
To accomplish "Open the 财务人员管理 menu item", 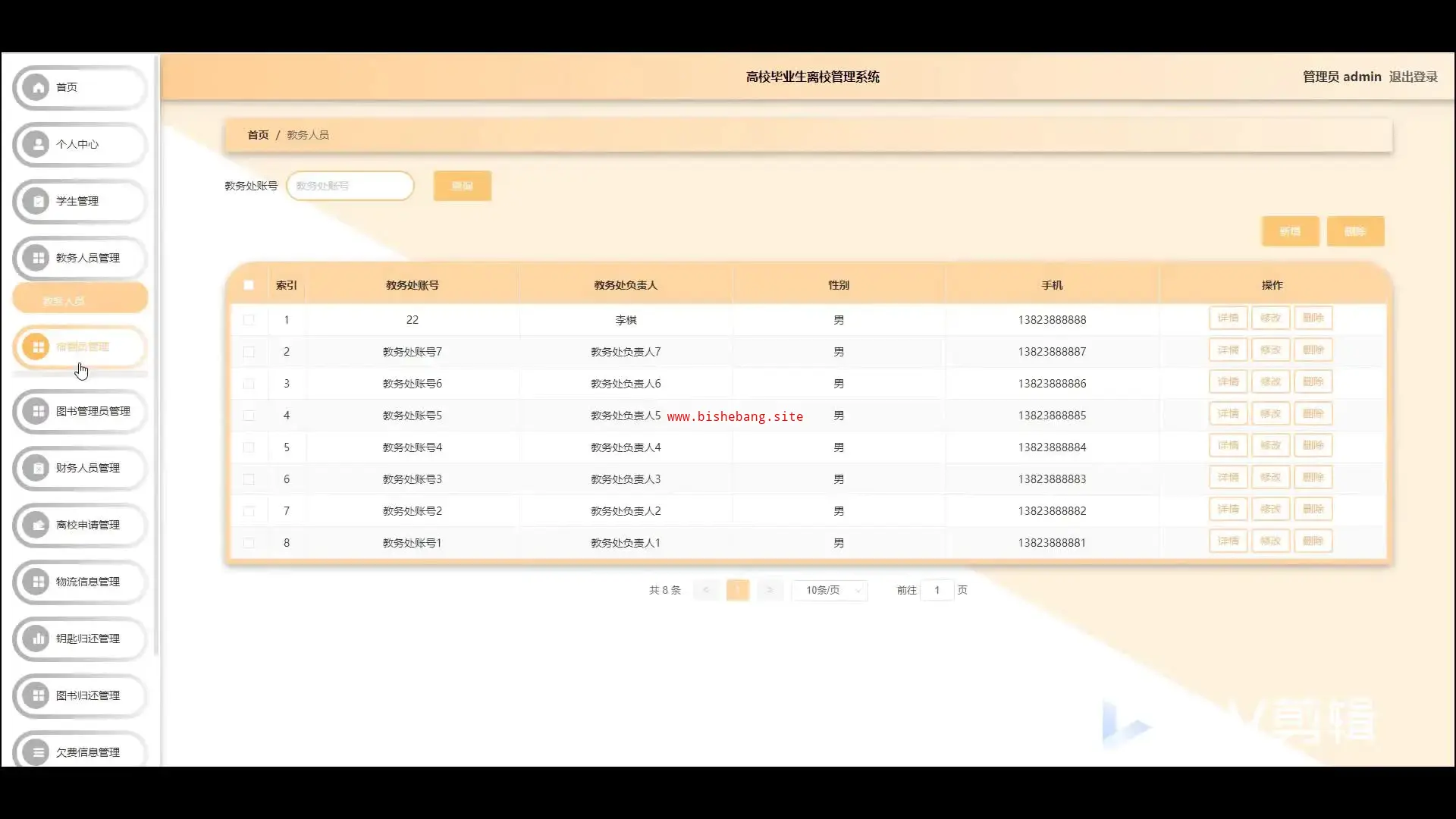I will click(87, 468).
